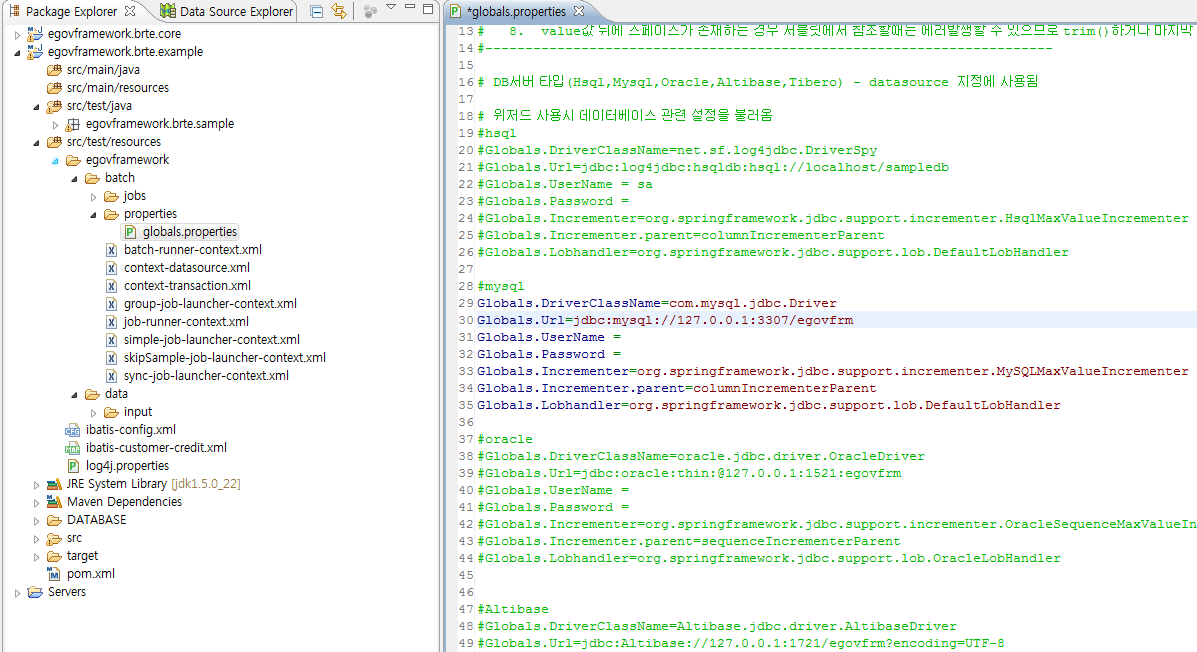This screenshot has height=652, width=1197.
Task: Click the globals.properties file icon in tree
Action: tap(131, 232)
